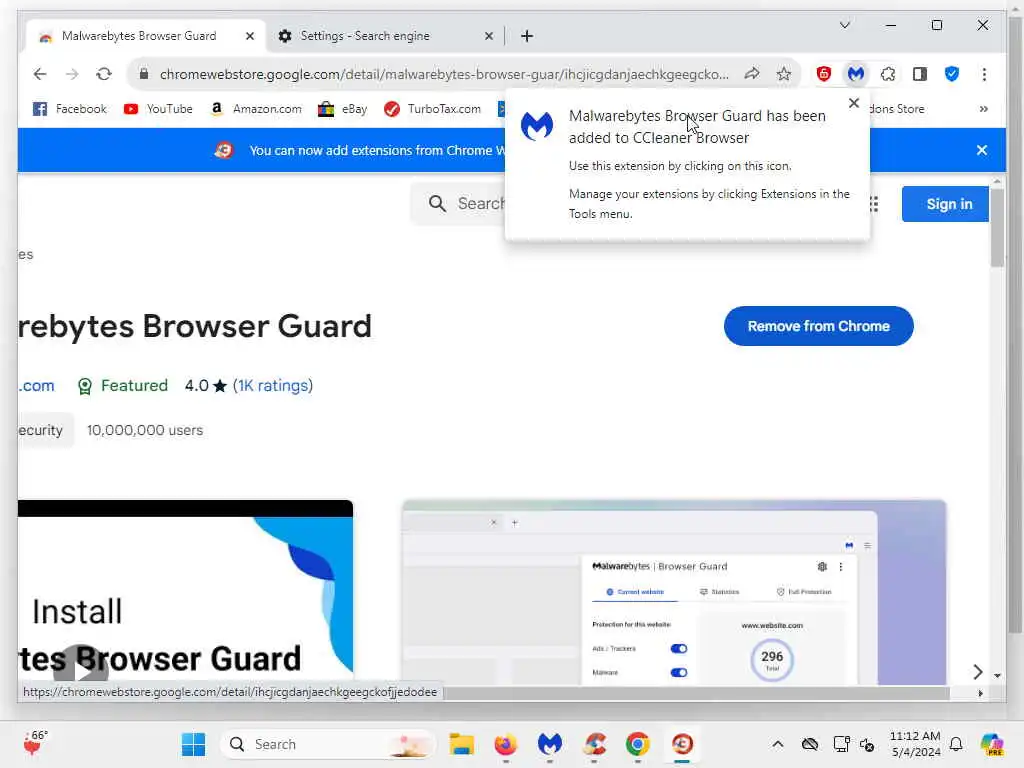The width and height of the screenshot is (1024, 768).
Task: Dismiss the extension added popup
Action: tap(854, 103)
